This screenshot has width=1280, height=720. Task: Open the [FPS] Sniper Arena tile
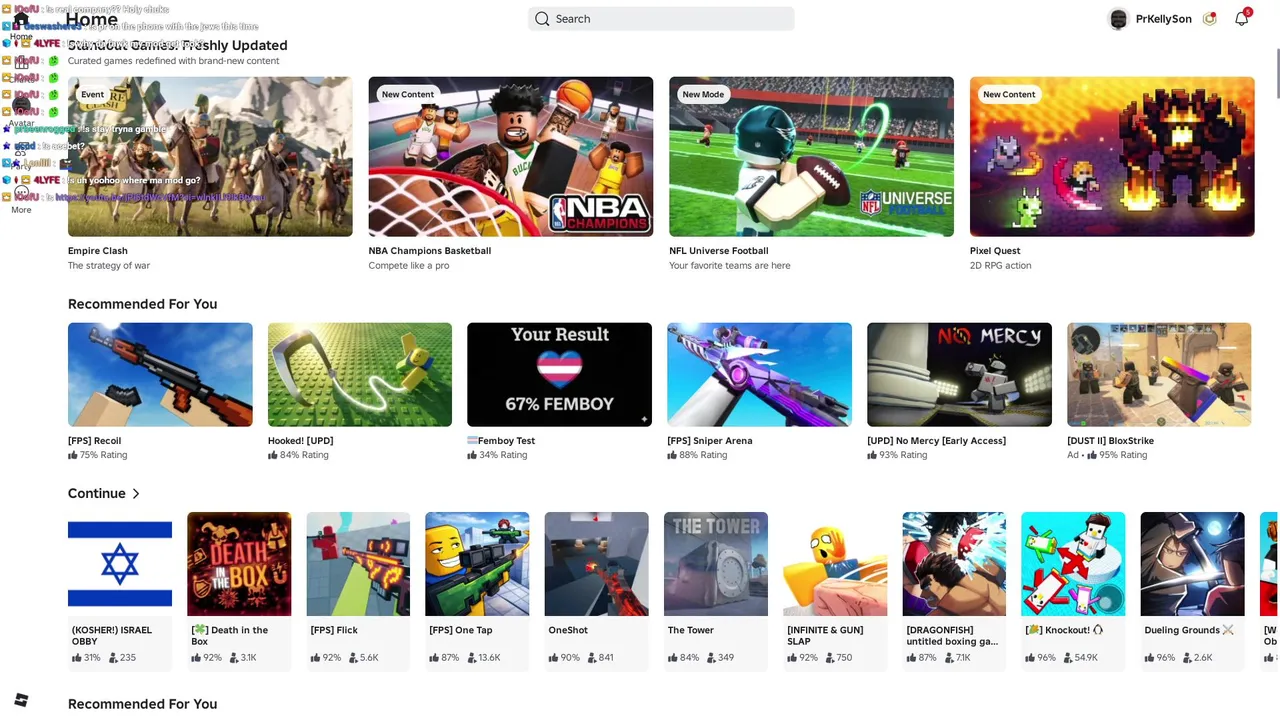(x=760, y=391)
